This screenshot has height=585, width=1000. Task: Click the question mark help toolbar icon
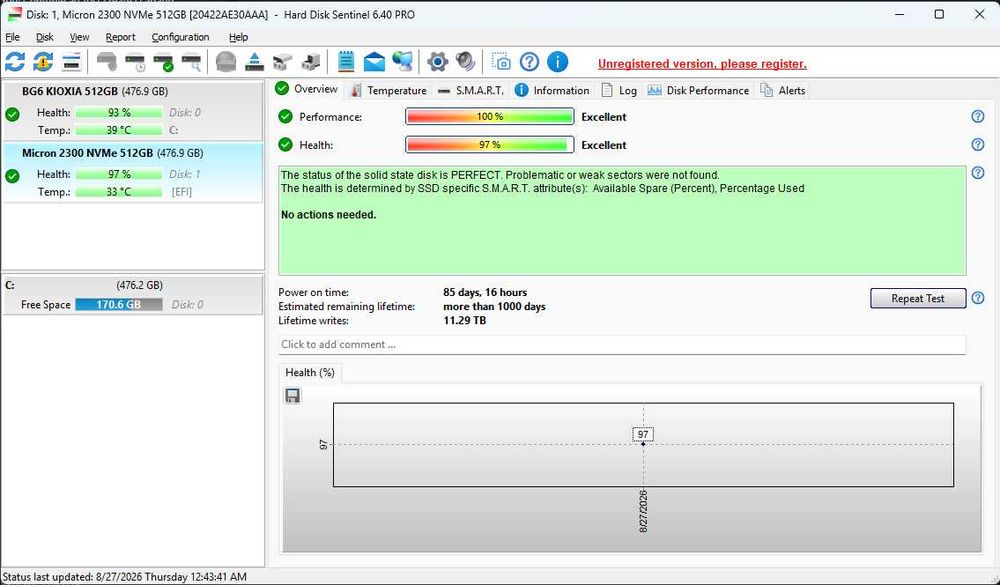coord(529,62)
